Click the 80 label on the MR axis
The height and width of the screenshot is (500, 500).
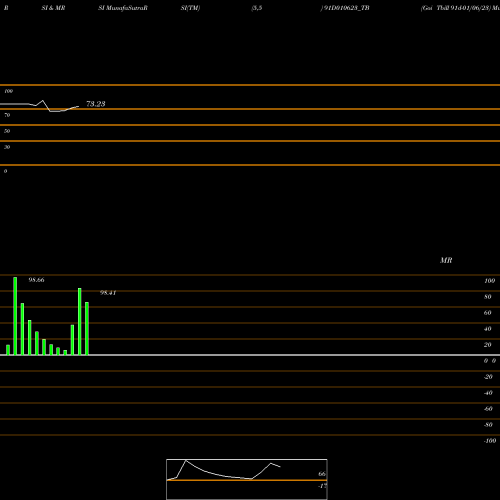coord(487,297)
